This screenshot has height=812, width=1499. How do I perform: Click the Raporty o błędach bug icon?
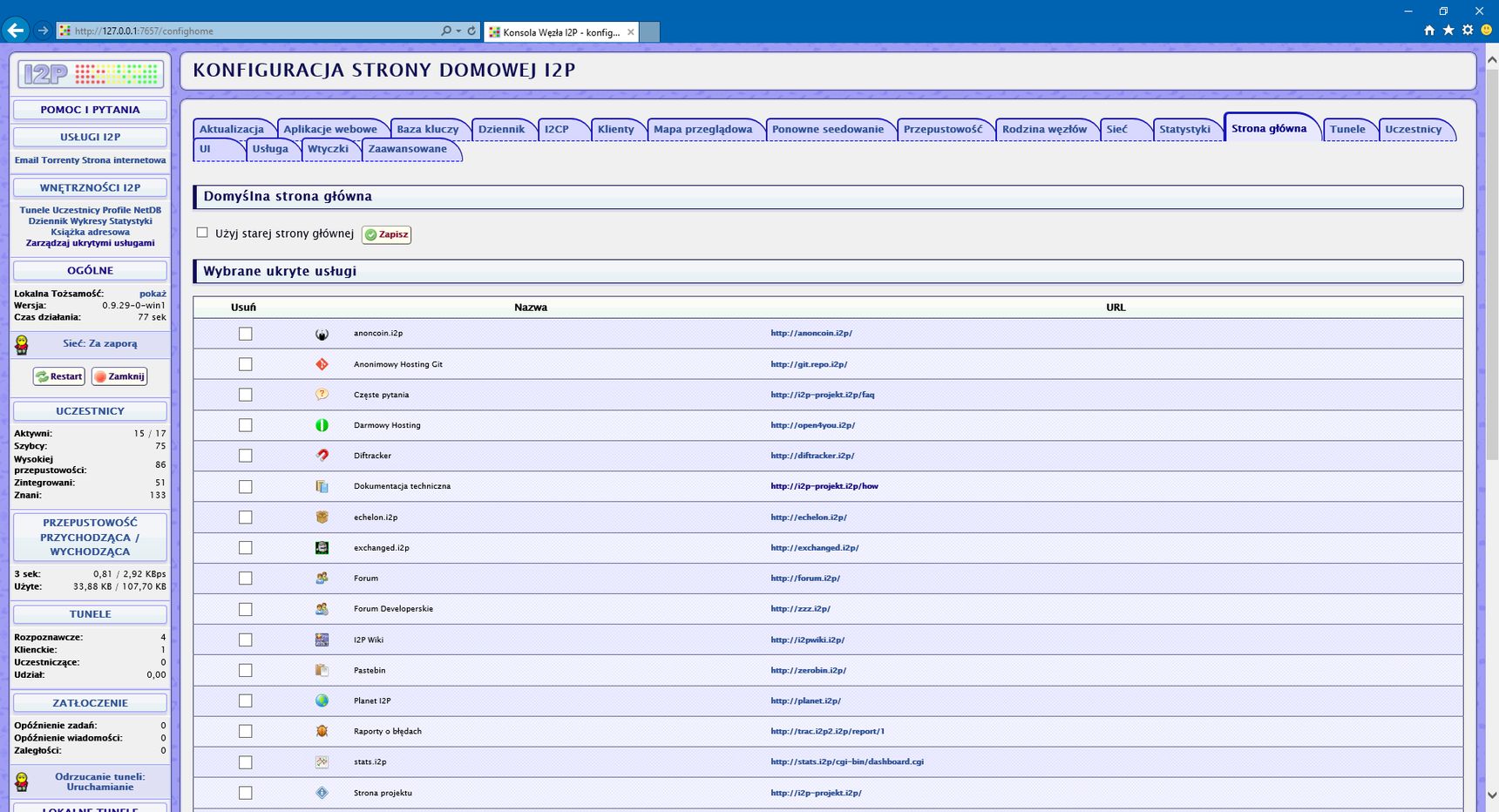point(322,731)
